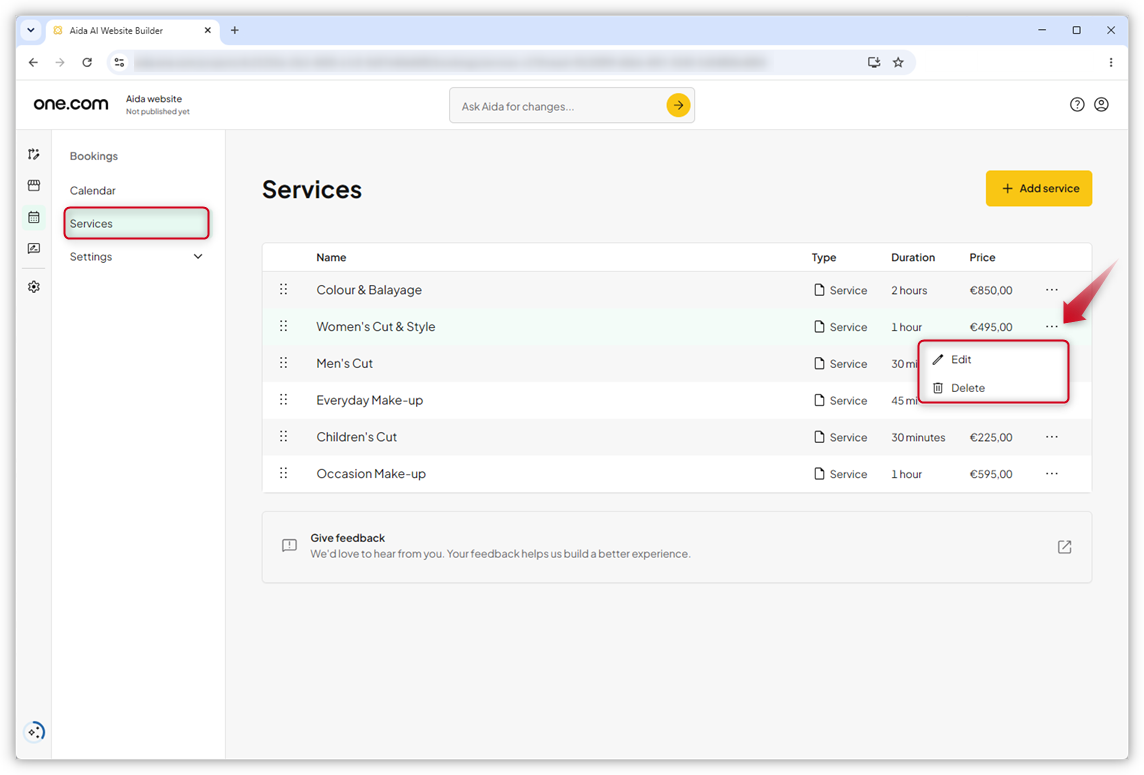Viewport: 1144px width, 775px height.
Task: Click the Everyday Make-up service name
Action: (x=370, y=400)
